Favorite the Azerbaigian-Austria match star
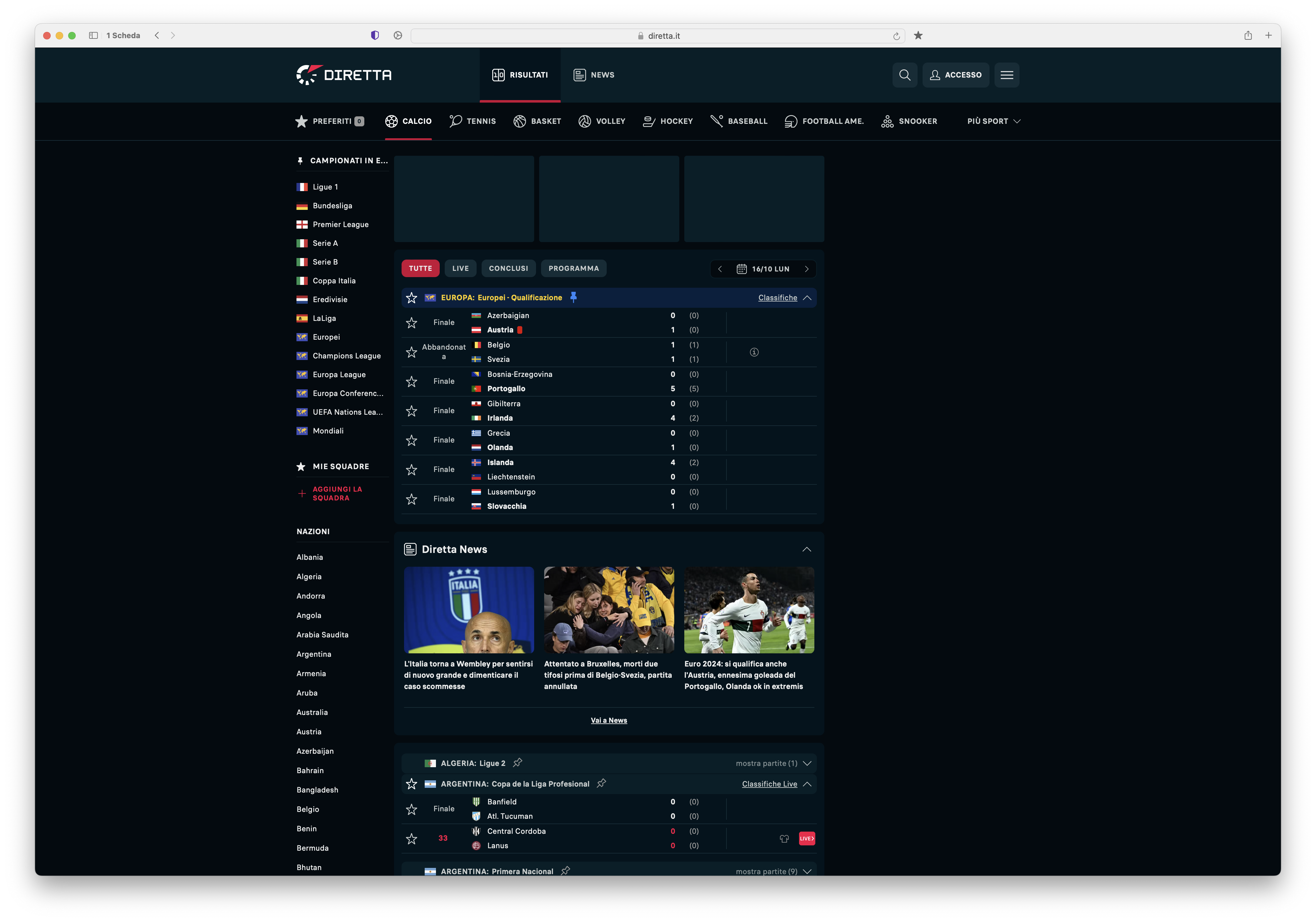Image resolution: width=1316 pixels, height=922 pixels. click(x=412, y=323)
